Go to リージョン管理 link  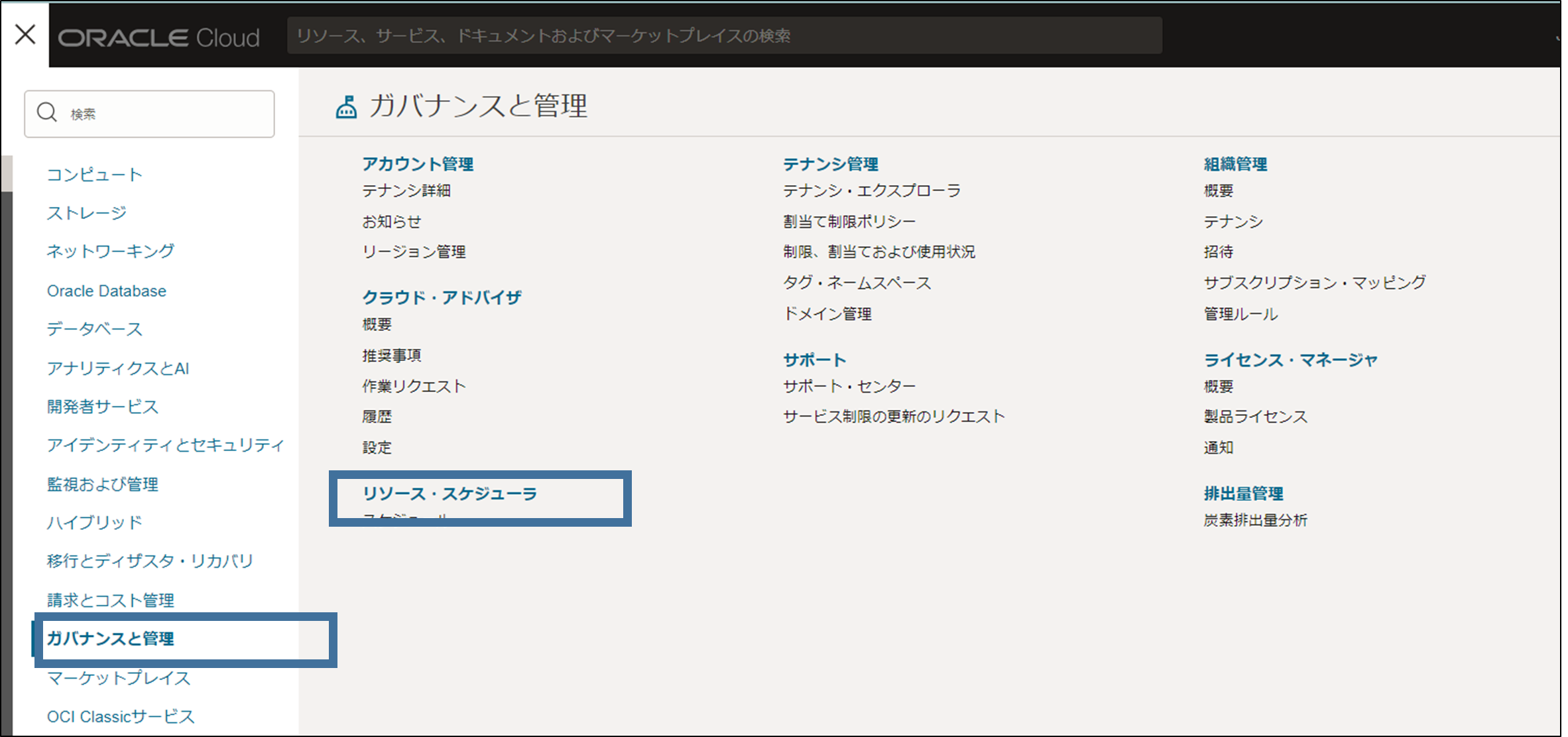(x=414, y=252)
